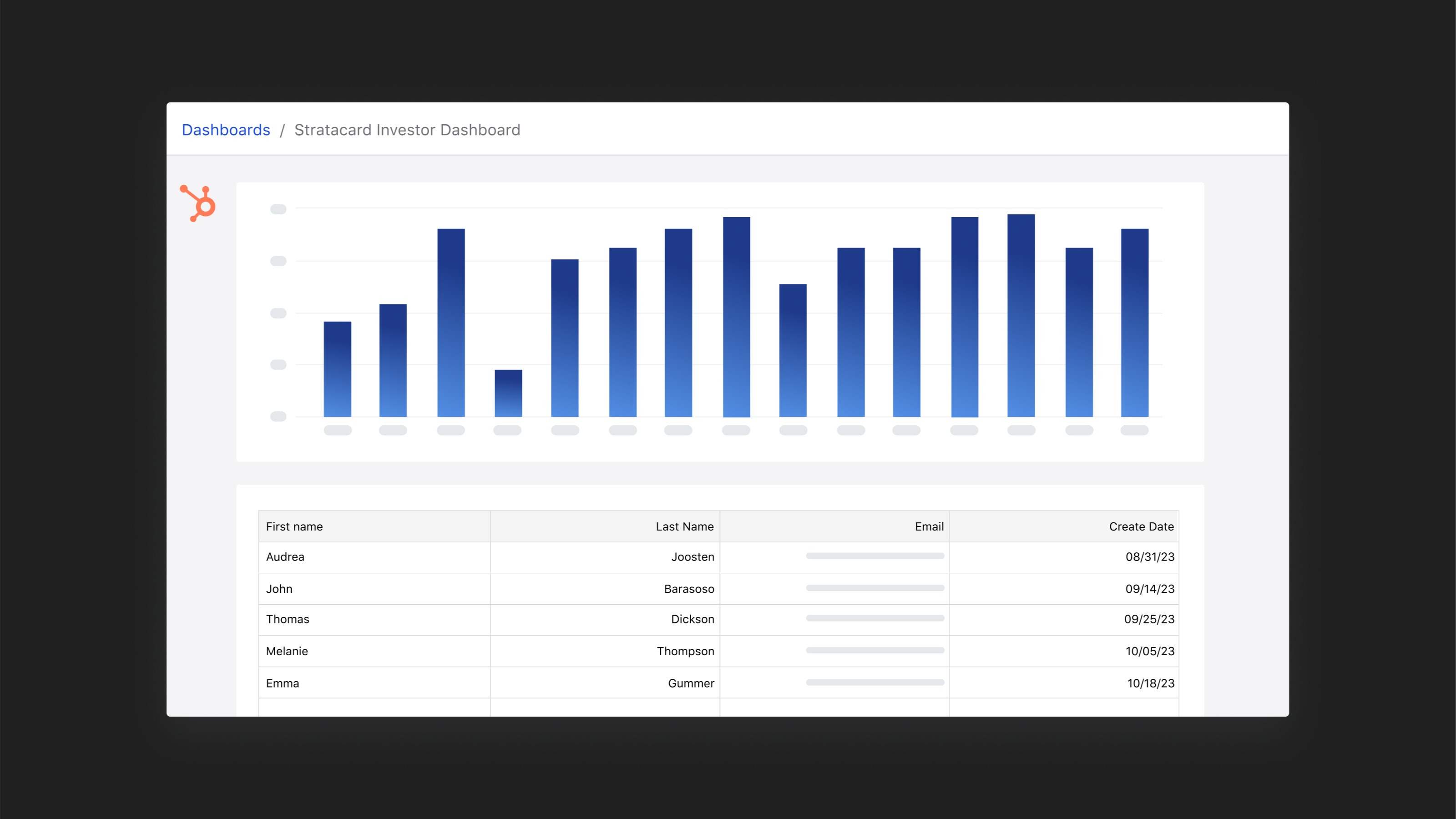
Task: Click Melanie Thompson's create date 10/05/23
Action: click(1150, 651)
